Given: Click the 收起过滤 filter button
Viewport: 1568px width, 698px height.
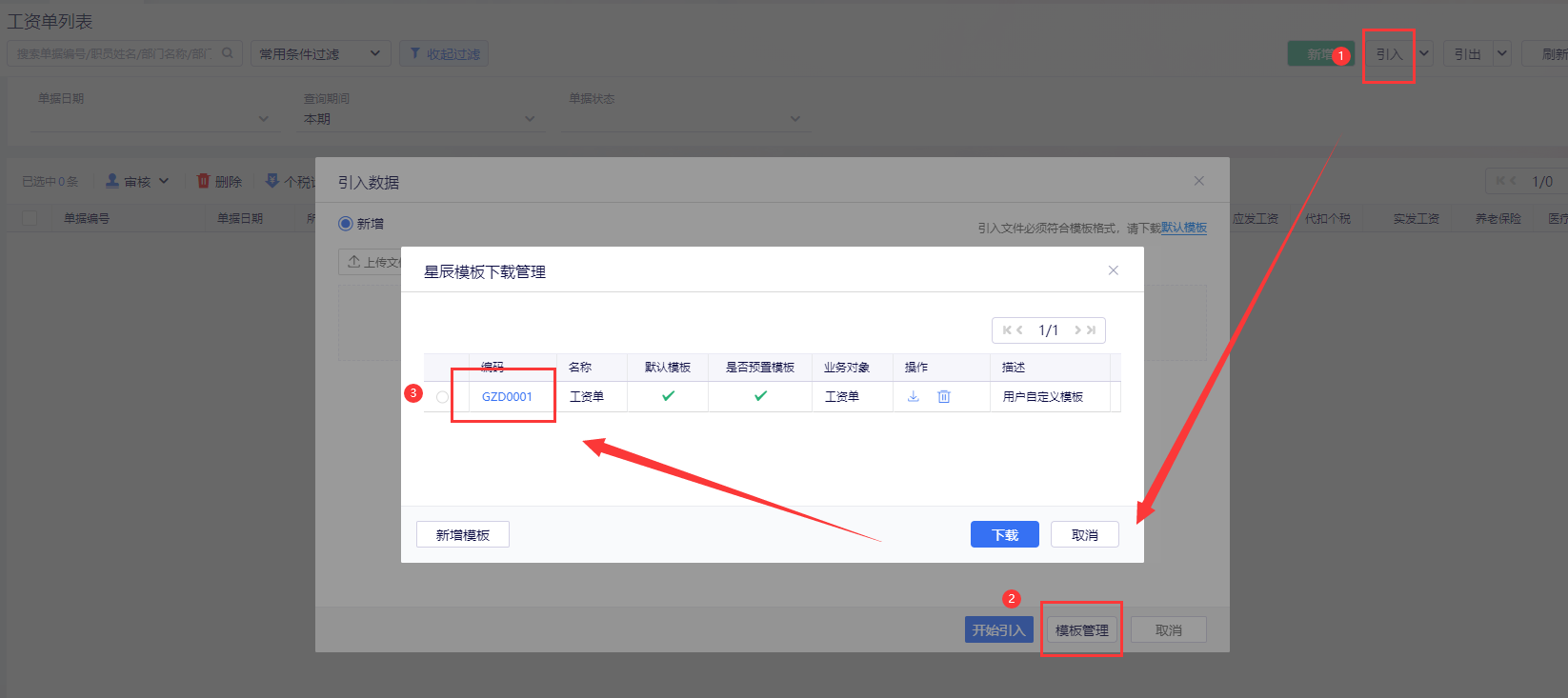Looking at the screenshot, I should [x=444, y=53].
